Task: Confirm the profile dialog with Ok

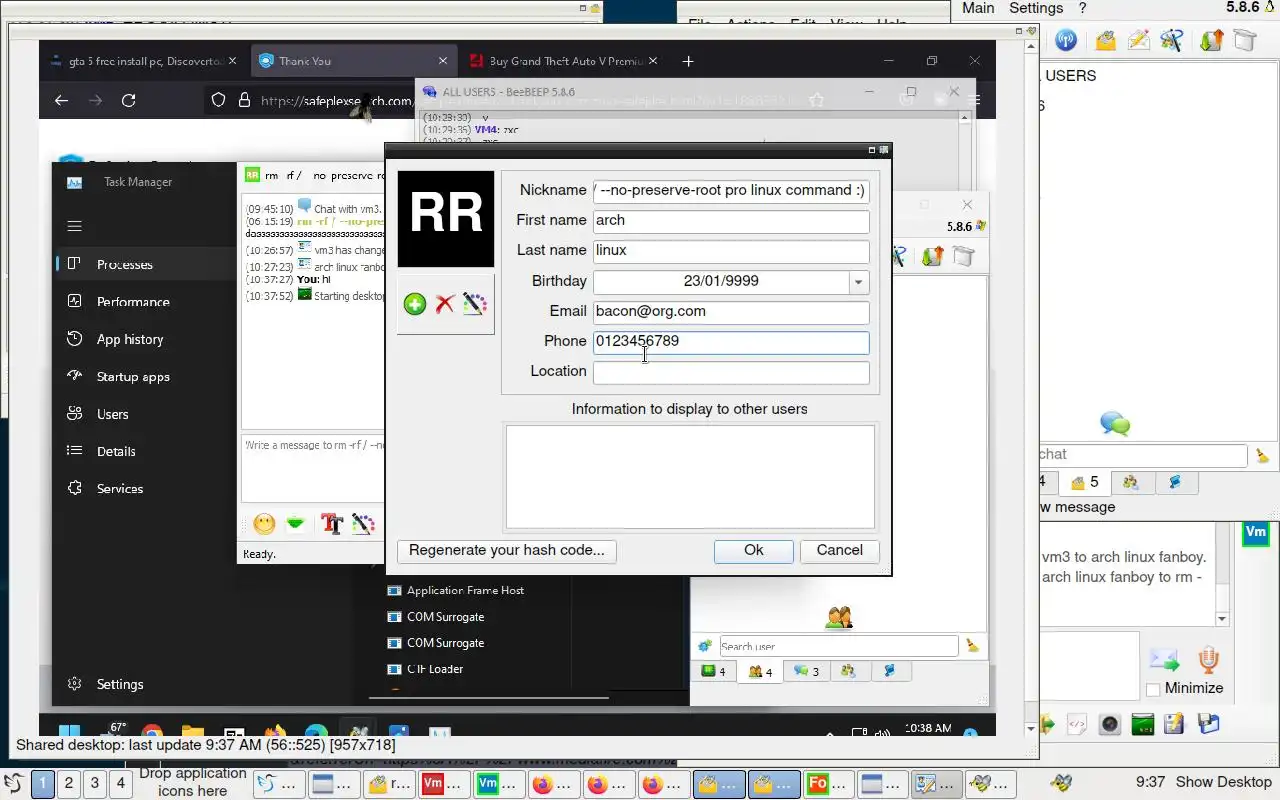Action: coord(754,551)
